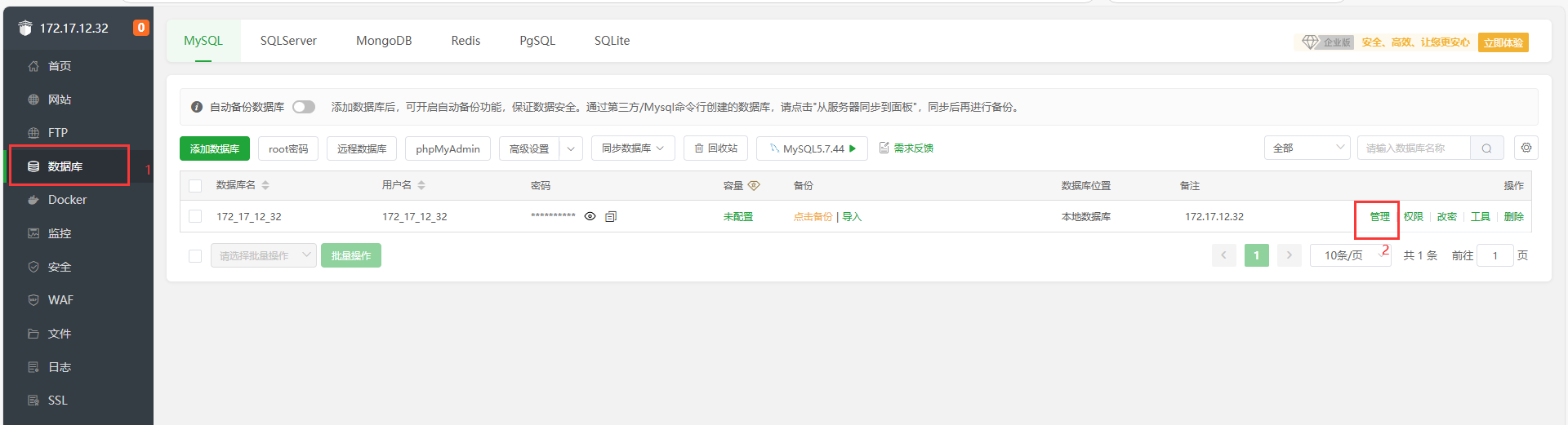Image resolution: width=1568 pixels, height=425 pixels.
Task: Click the 远程数据库 button
Action: tap(362, 148)
